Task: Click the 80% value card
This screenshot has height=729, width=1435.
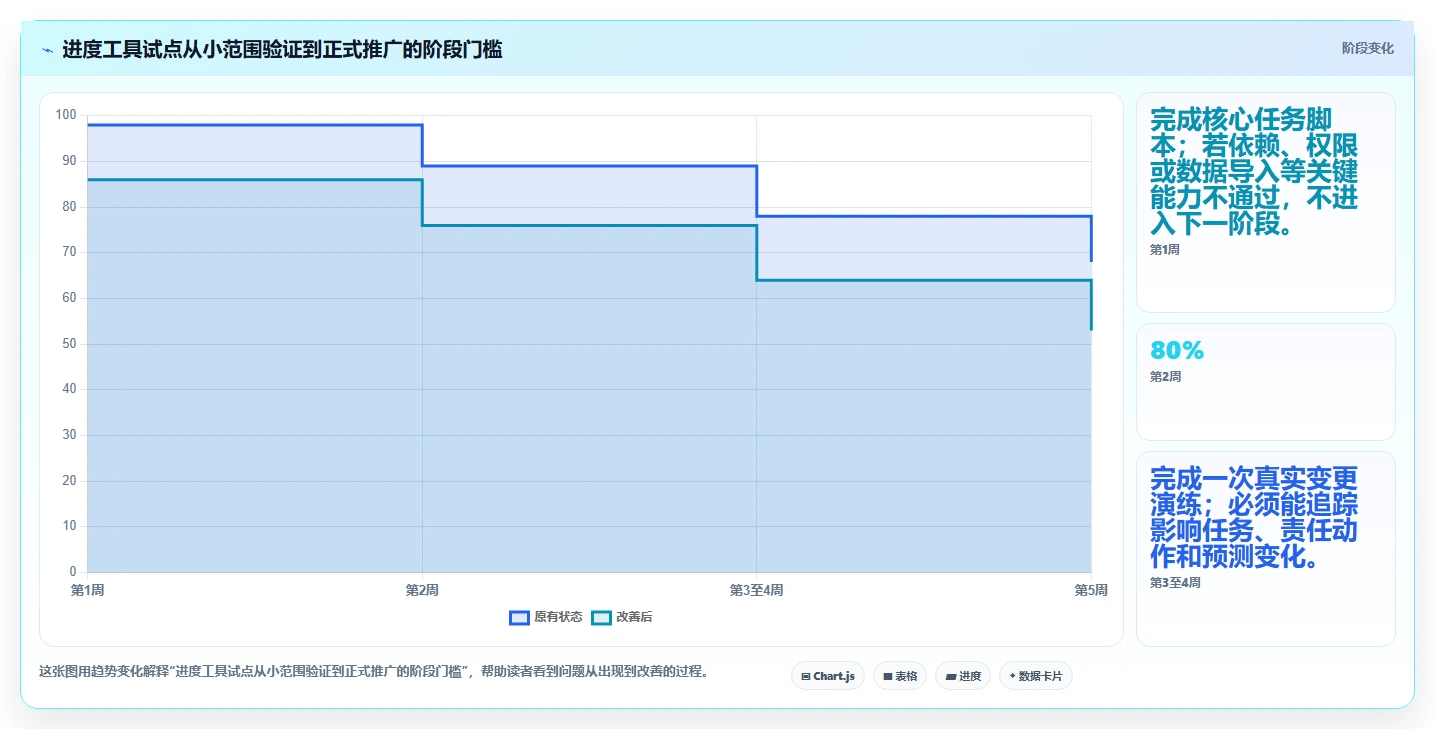Action: [x=1265, y=382]
